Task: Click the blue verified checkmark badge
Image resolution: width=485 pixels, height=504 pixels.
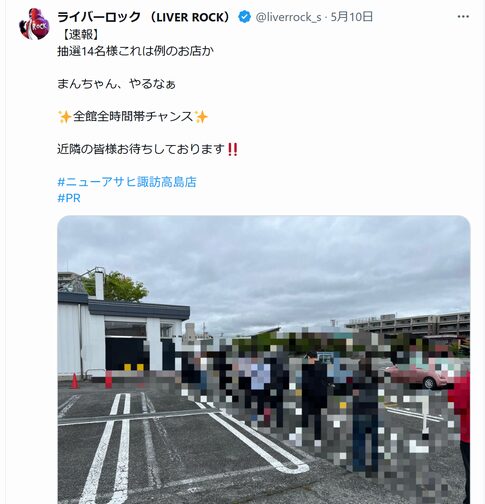Action: [245, 17]
